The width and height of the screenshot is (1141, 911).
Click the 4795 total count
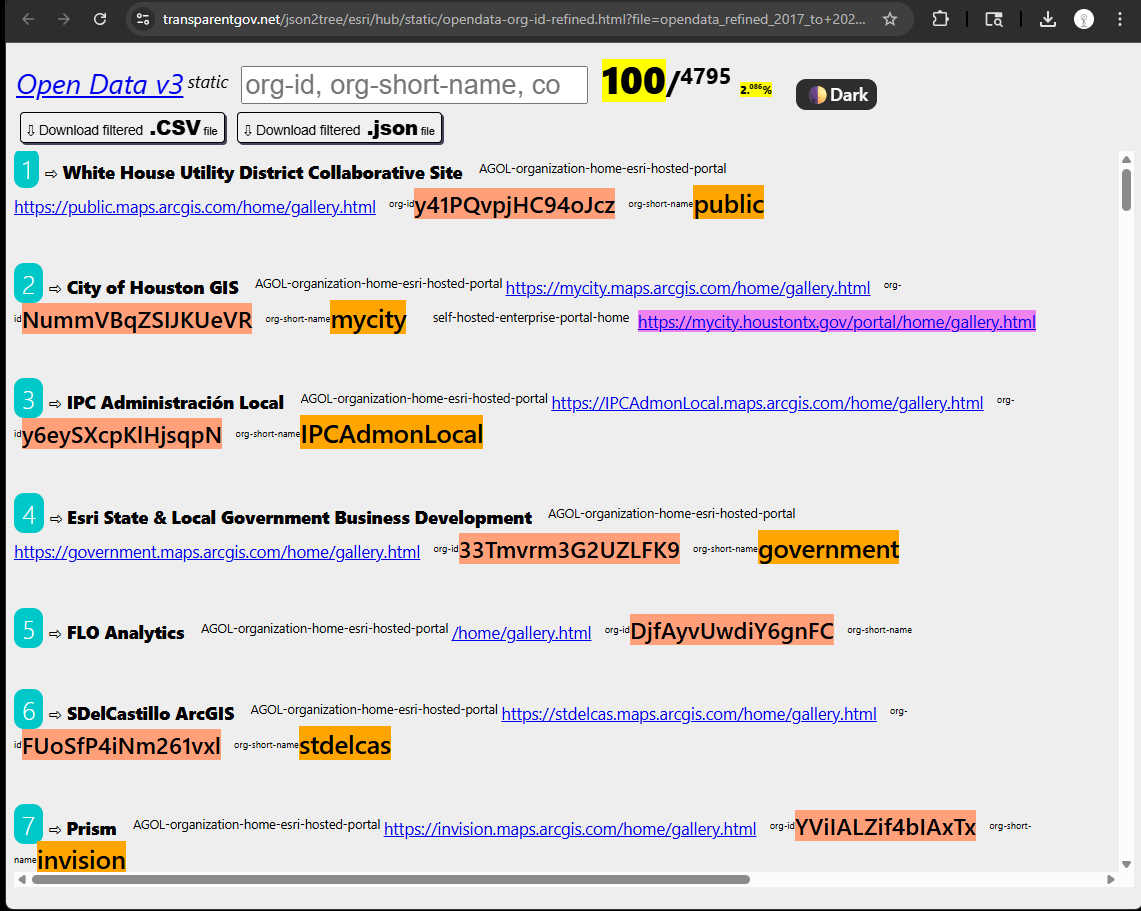[x=705, y=76]
